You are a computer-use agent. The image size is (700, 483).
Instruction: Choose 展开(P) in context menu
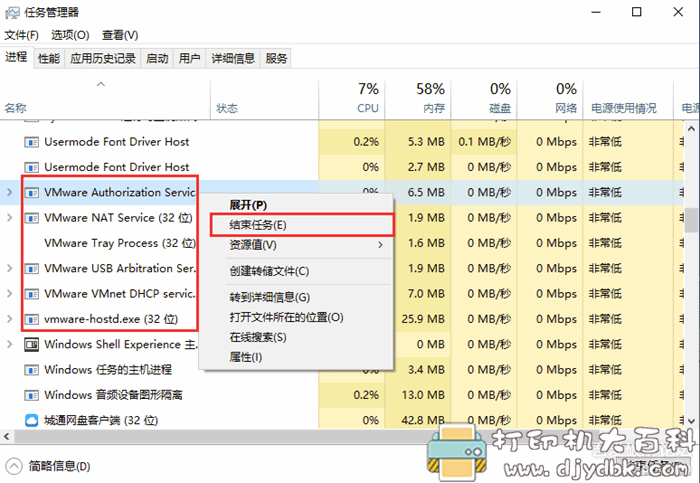(296, 205)
